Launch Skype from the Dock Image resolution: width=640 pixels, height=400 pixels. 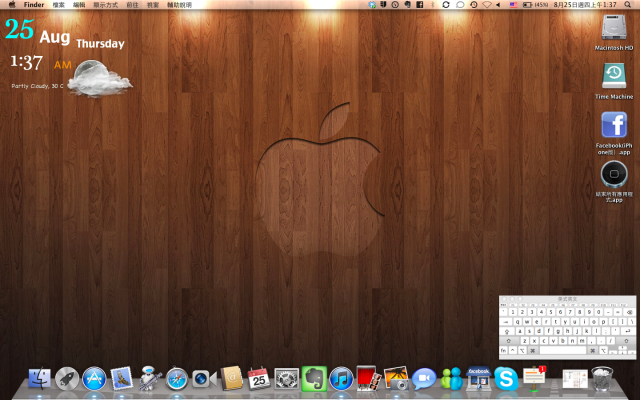point(506,379)
